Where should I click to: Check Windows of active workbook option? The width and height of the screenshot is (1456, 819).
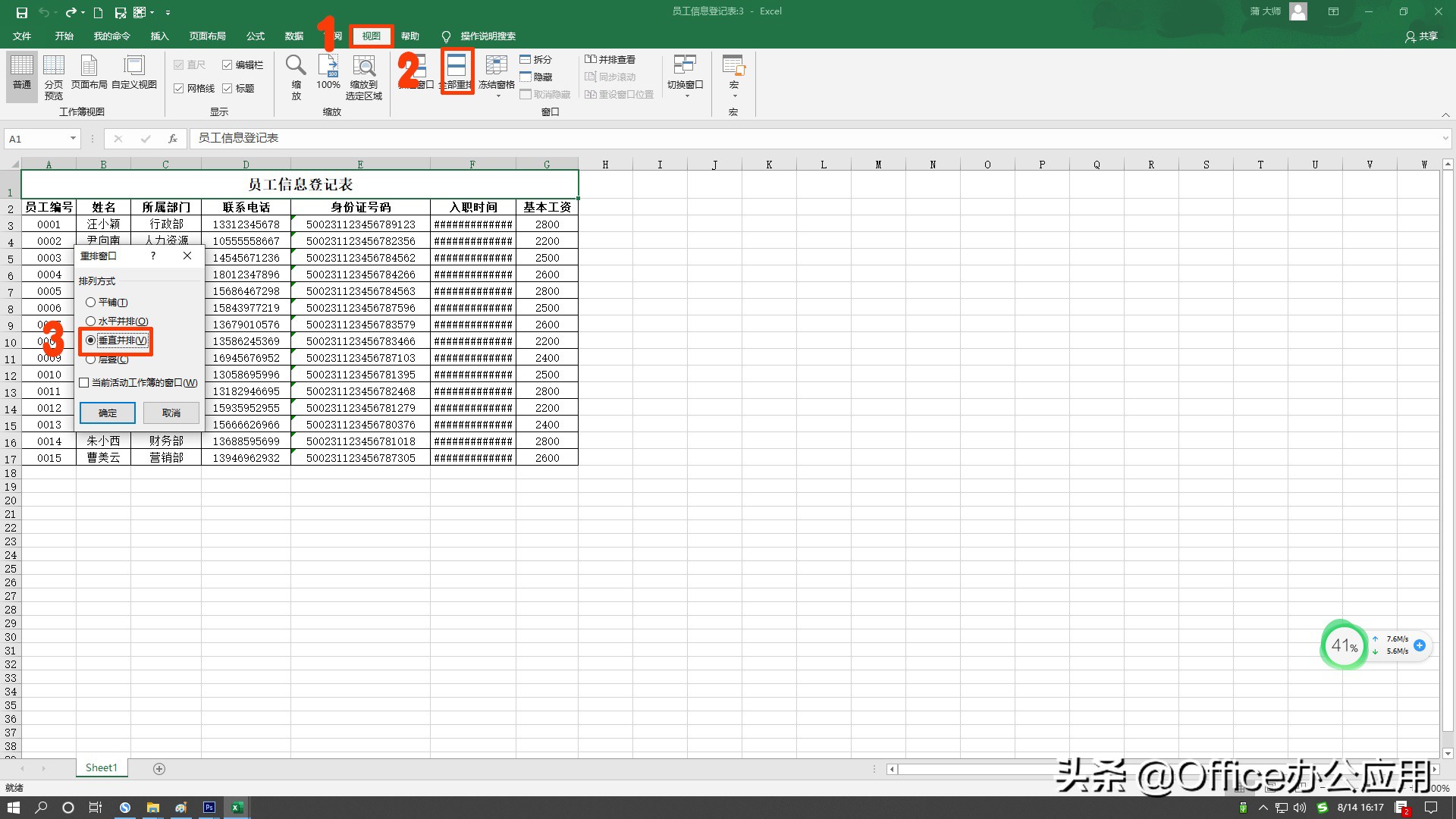coord(84,383)
